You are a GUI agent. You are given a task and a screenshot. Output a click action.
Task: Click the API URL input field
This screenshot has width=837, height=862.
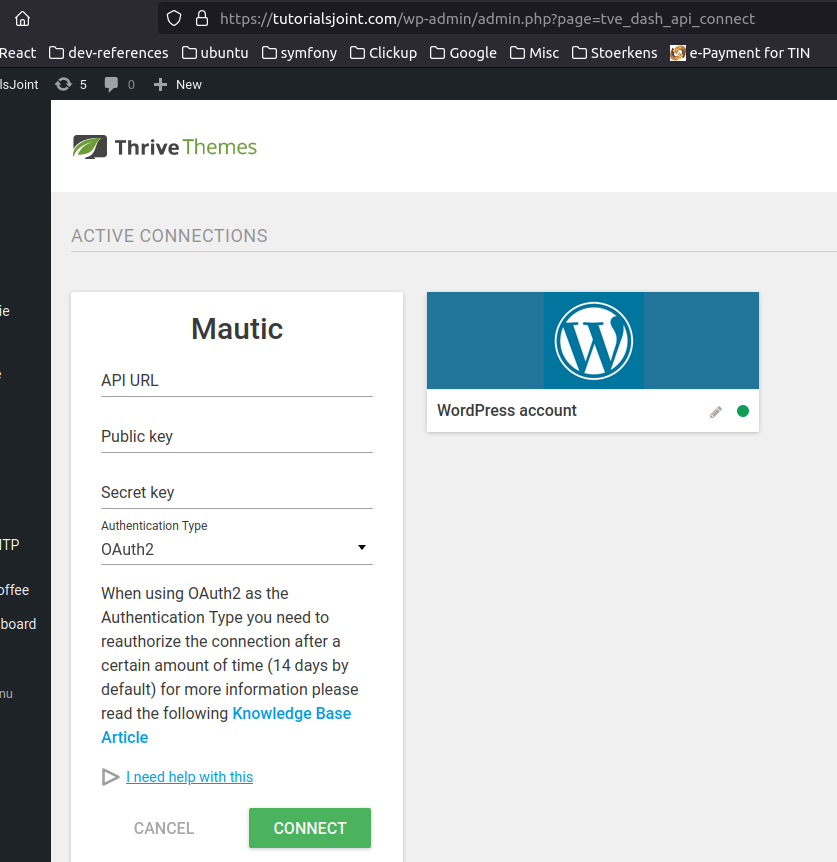(x=237, y=380)
